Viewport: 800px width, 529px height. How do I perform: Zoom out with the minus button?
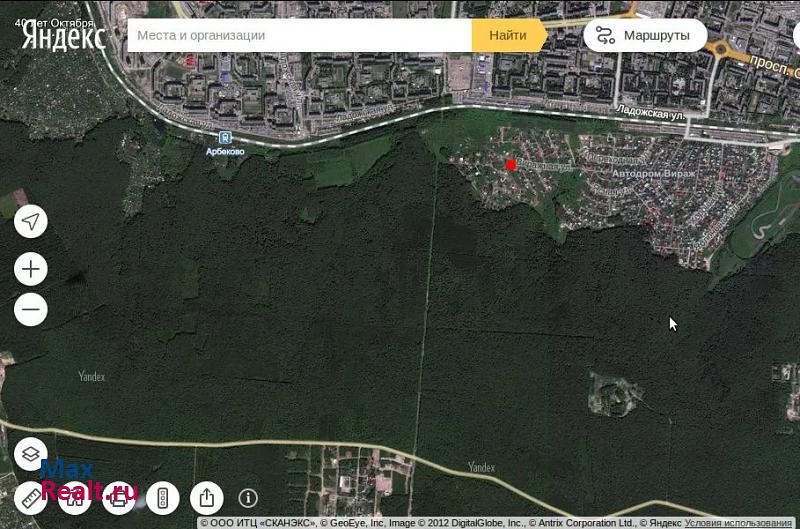click(x=31, y=310)
